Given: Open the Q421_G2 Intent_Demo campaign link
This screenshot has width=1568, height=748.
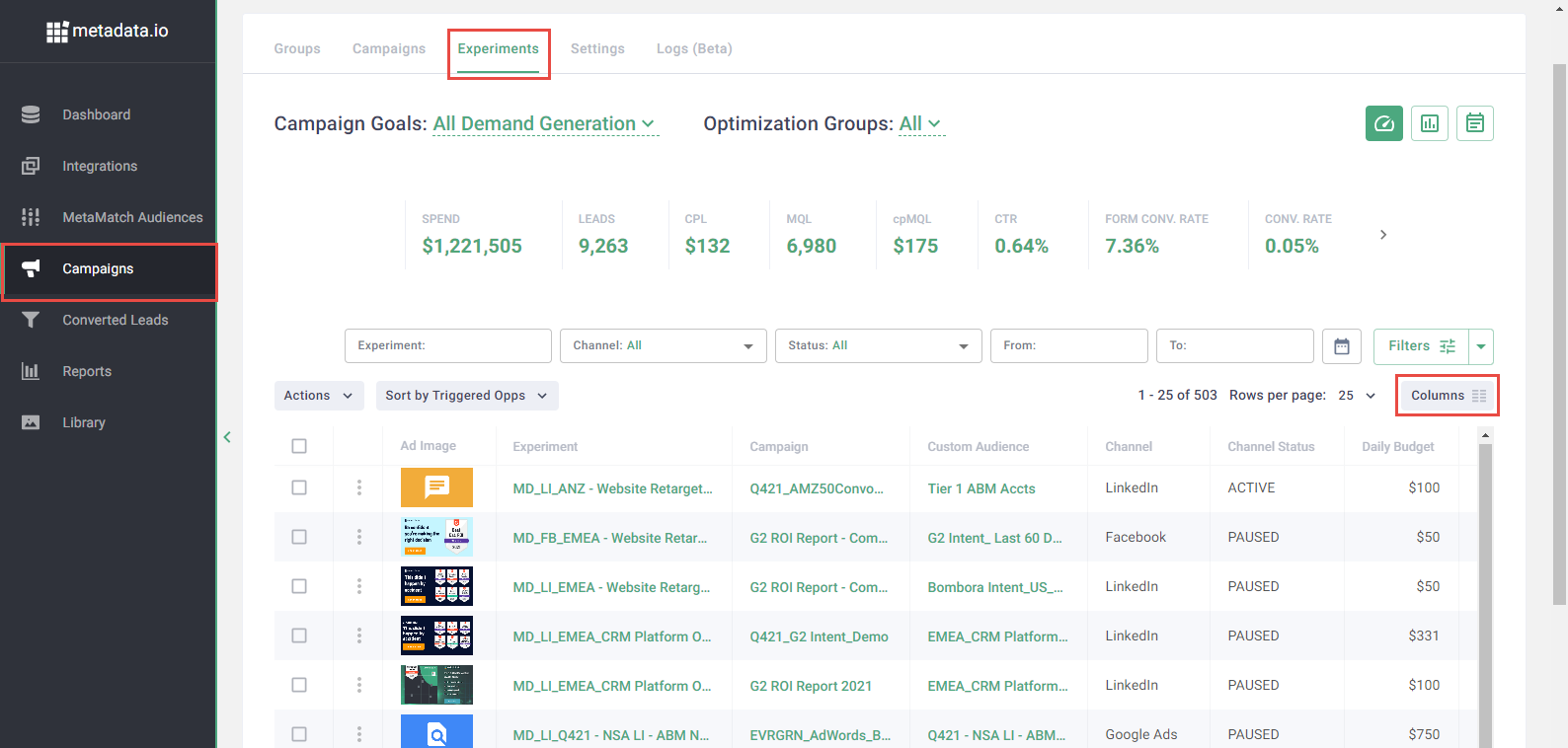Looking at the screenshot, I should click(x=819, y=636).
